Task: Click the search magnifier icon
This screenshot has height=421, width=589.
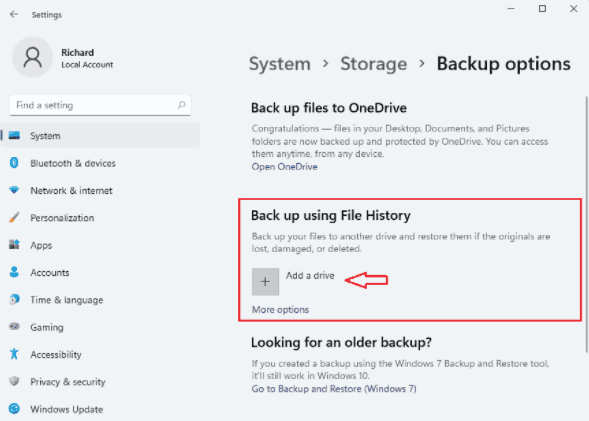Action: [181, 105]
